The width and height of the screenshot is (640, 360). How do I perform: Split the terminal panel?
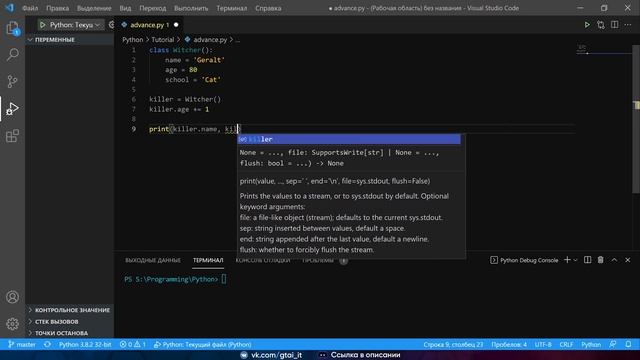click(587, 260)
